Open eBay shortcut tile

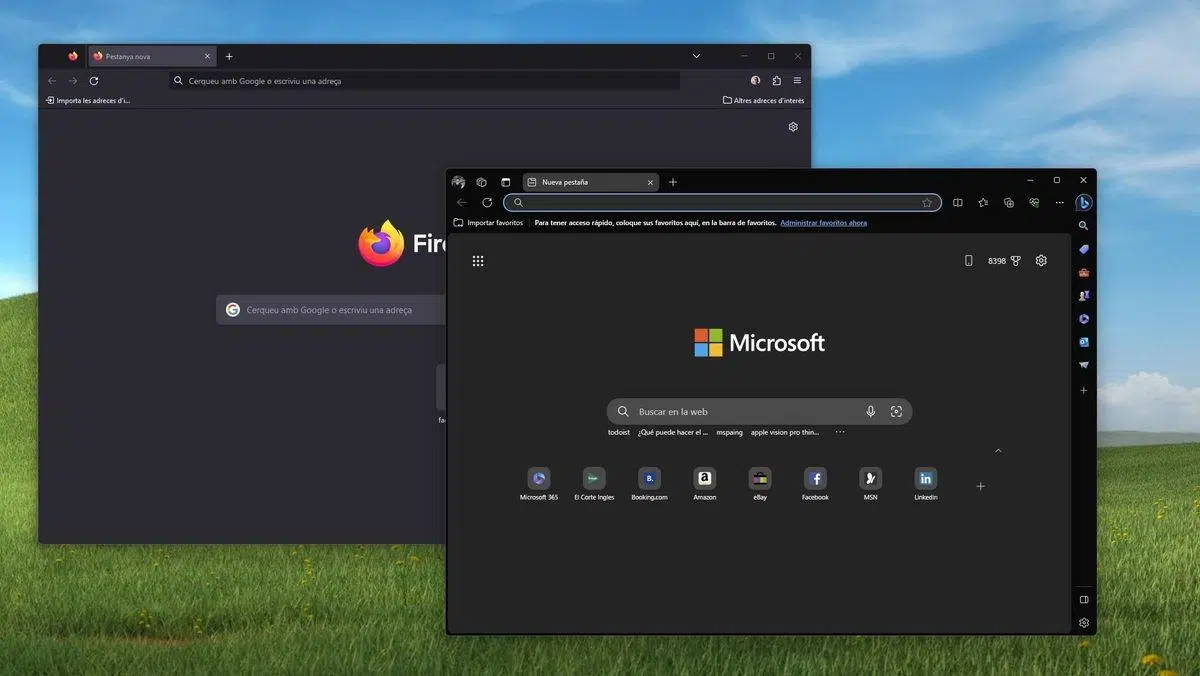pyautogui.click(x=760, y=478)
